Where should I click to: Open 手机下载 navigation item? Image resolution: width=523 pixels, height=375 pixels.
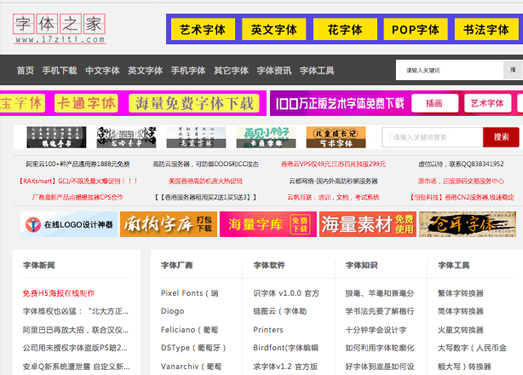click(60, 70)
